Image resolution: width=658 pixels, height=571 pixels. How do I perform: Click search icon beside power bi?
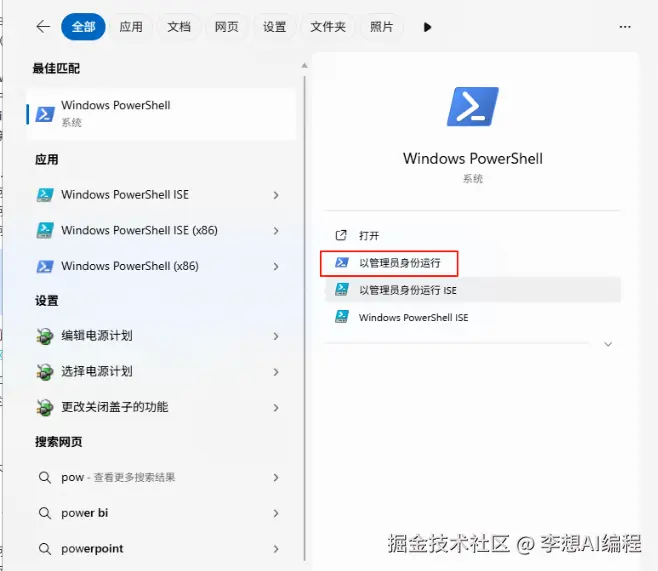[45, 513]
